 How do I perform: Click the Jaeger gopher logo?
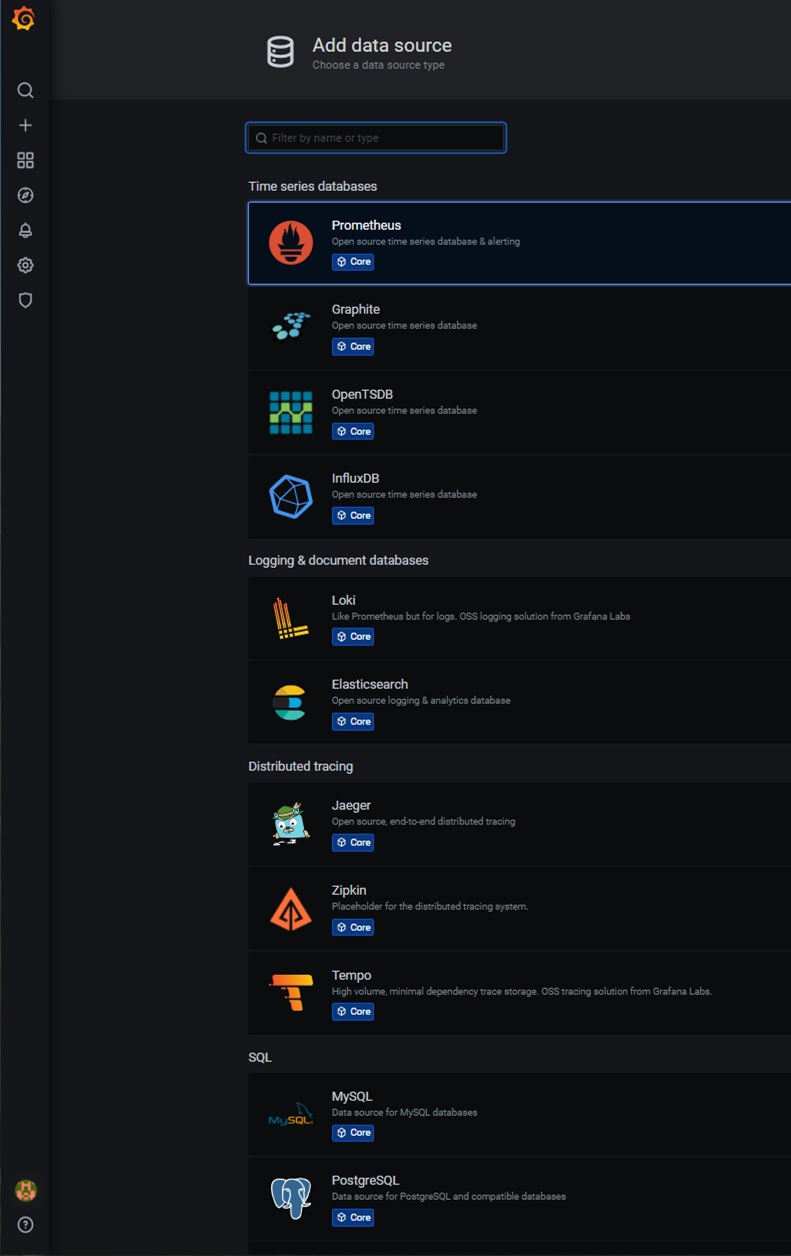click(x=291, y=824)
